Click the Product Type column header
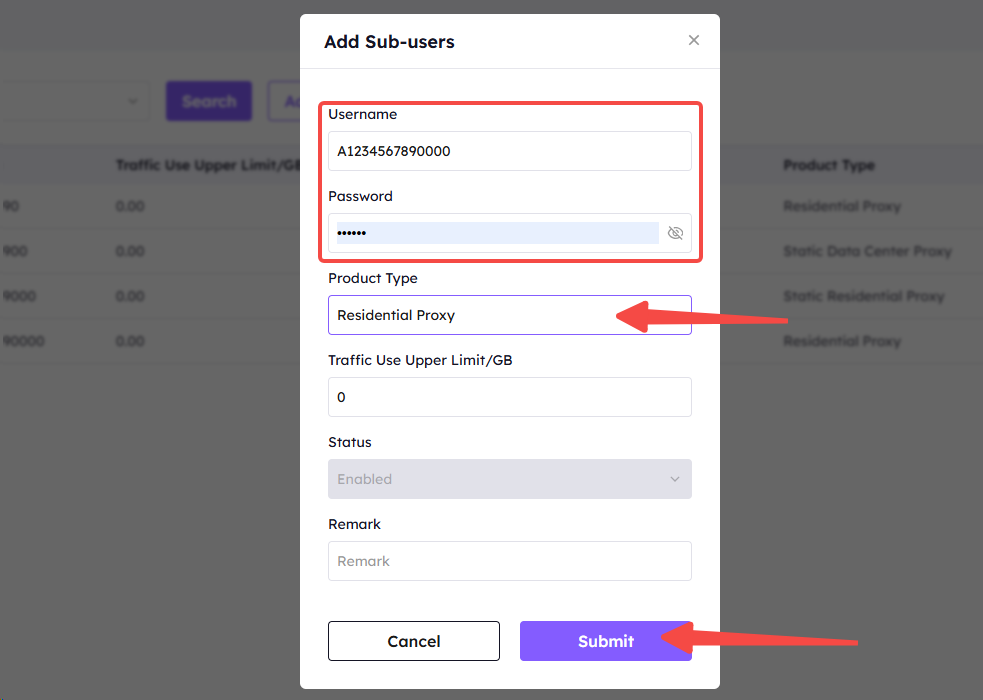Image resolution: width=983 pixels, height=700 pixels. [828, 165]
